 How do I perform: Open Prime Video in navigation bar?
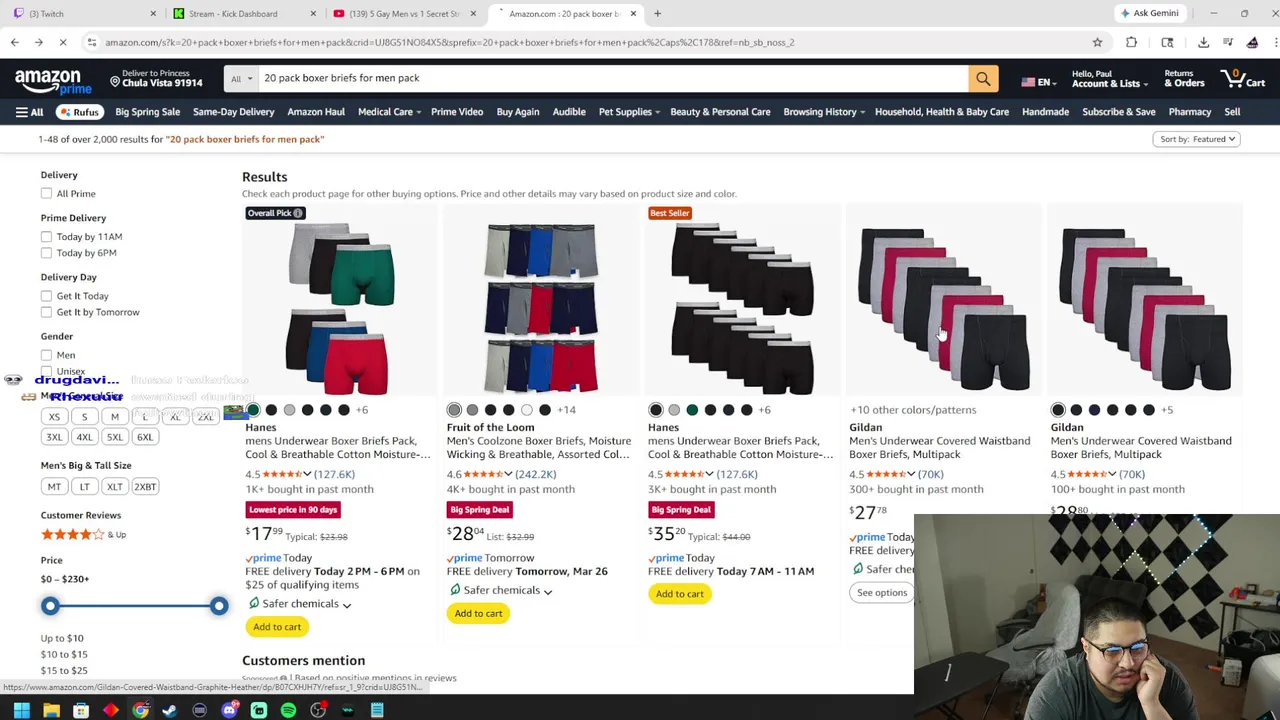(x=457, y=112)
